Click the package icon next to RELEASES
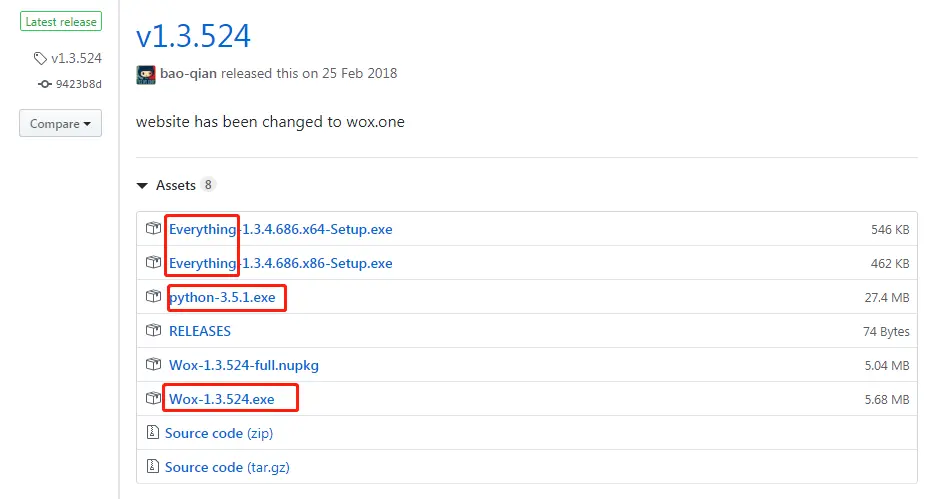The image size is (948, 499). 154,330
